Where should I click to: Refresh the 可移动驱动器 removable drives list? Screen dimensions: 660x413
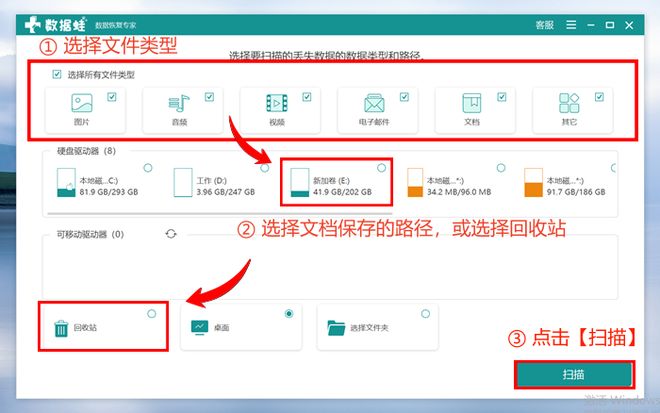171,234
